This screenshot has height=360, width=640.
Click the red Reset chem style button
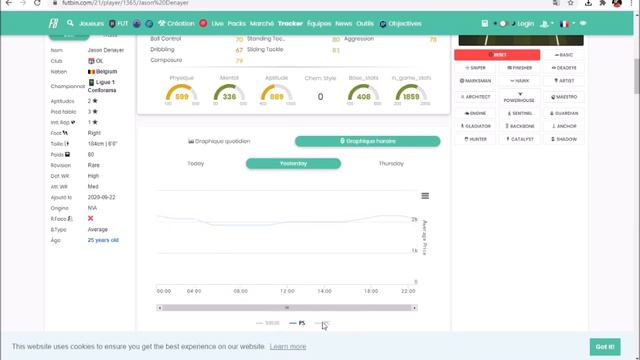coord(497,55)
